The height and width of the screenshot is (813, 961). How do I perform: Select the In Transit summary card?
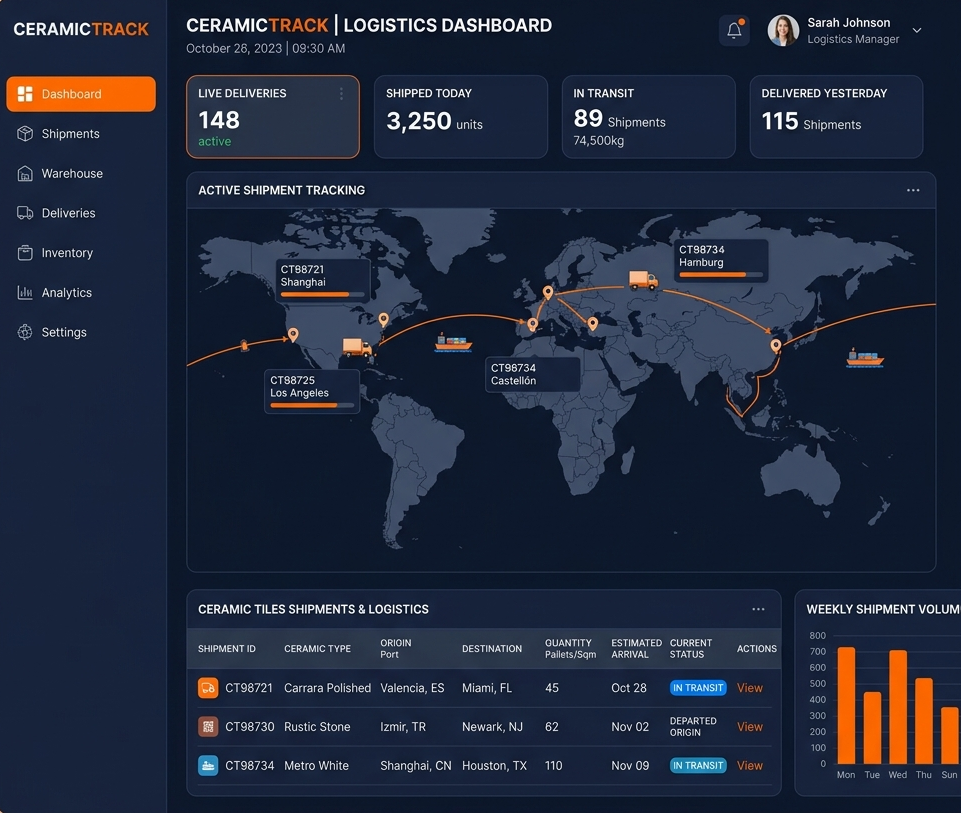pos(648,117)
